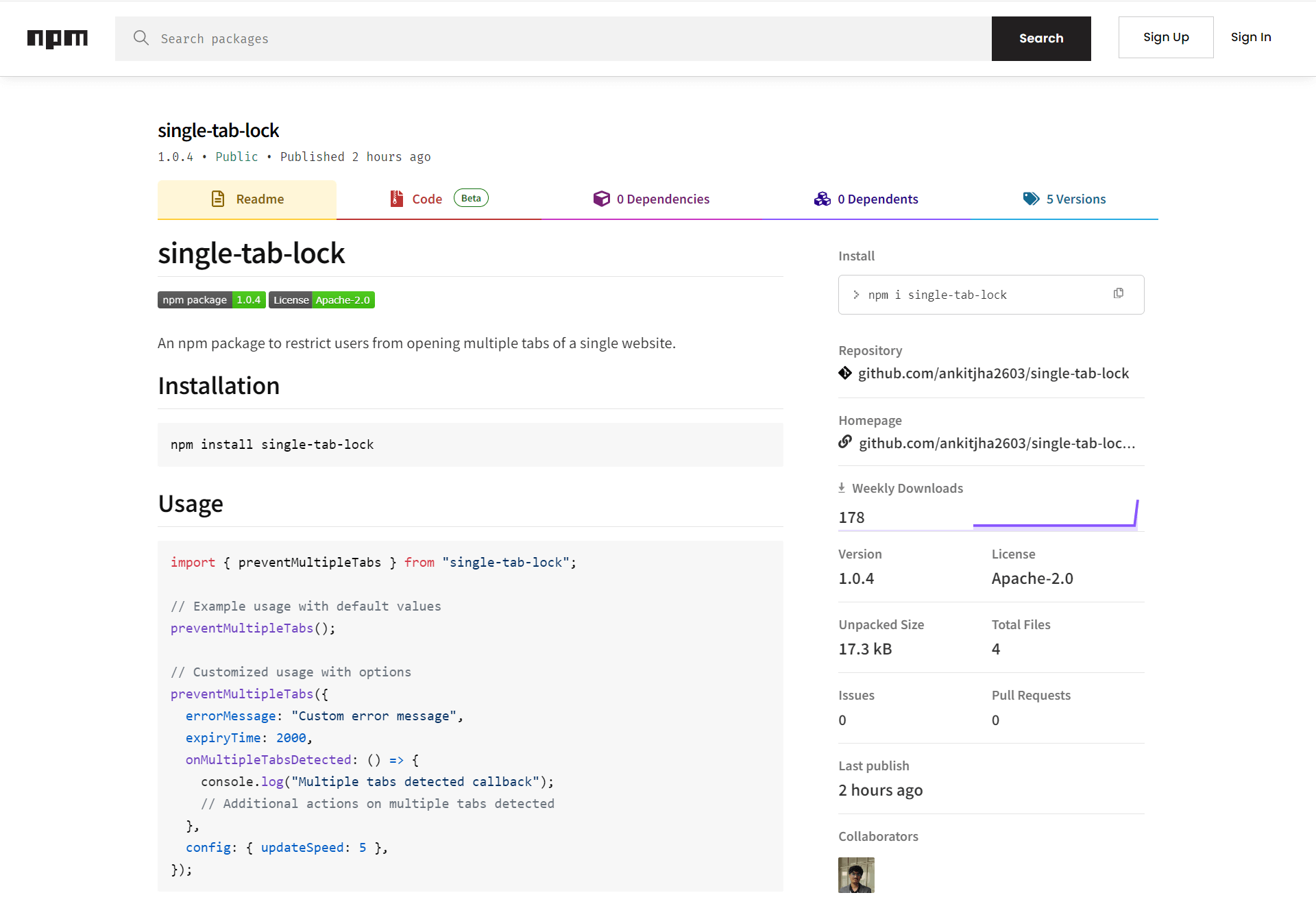Click the Code fire icon
This screenshot has width=1316, height=906.
coord(395,198)
